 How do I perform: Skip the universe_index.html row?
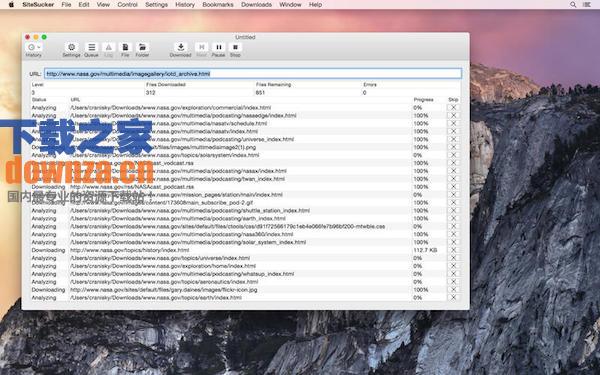[x=453, y=139]
